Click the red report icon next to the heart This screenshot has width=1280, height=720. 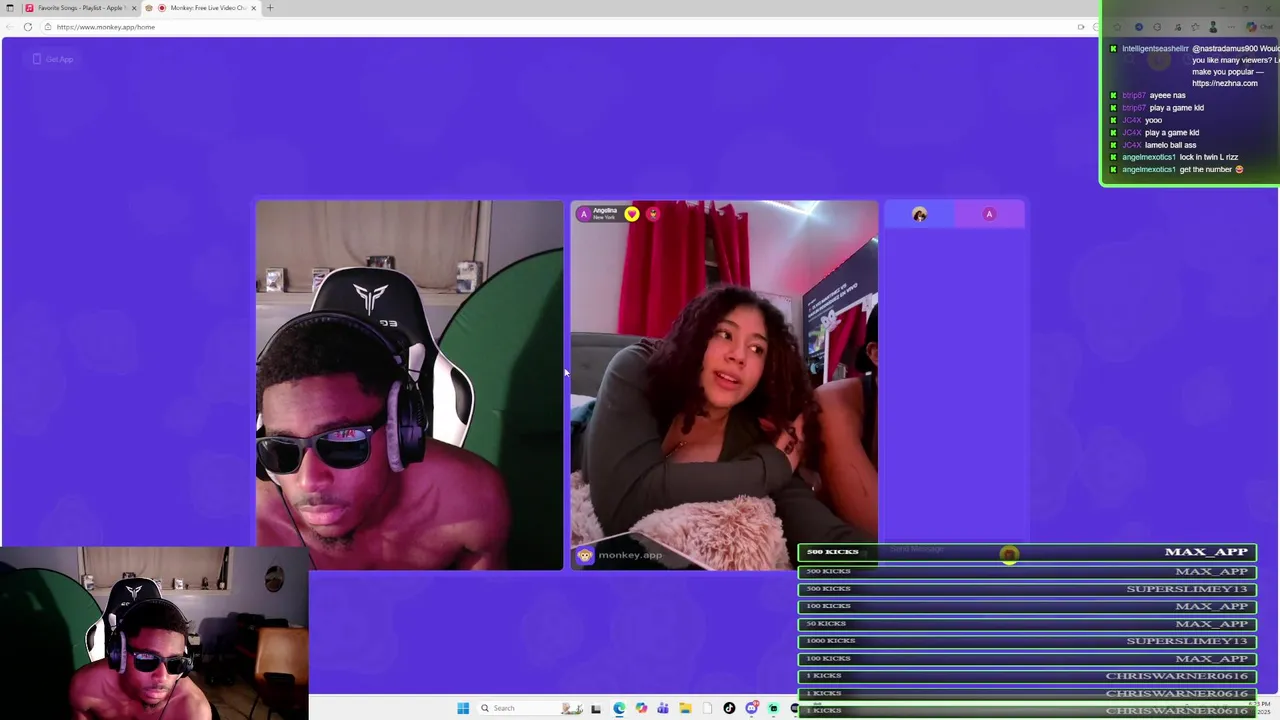coord(653,214)
